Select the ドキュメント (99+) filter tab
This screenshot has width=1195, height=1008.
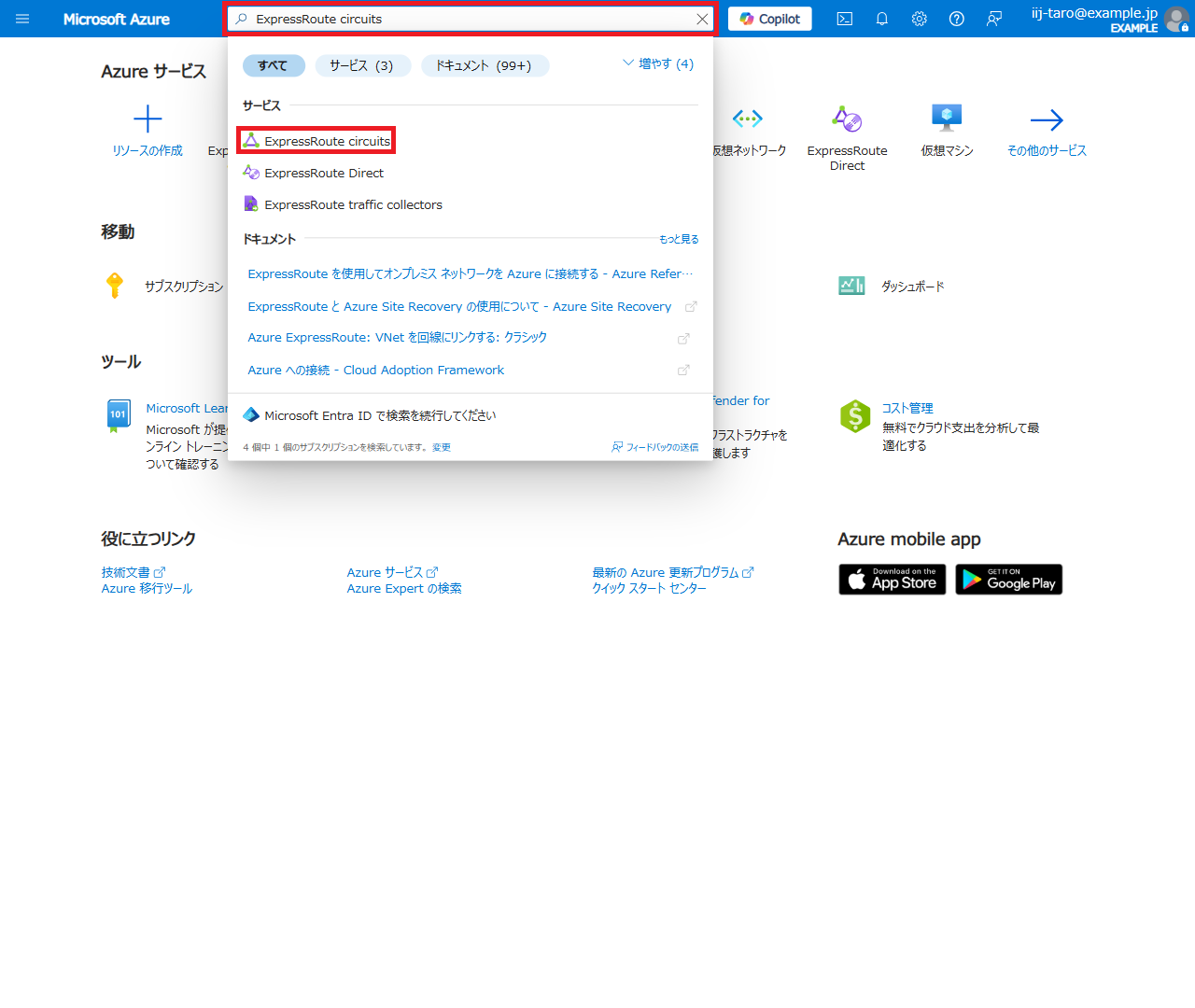(484, 65)
